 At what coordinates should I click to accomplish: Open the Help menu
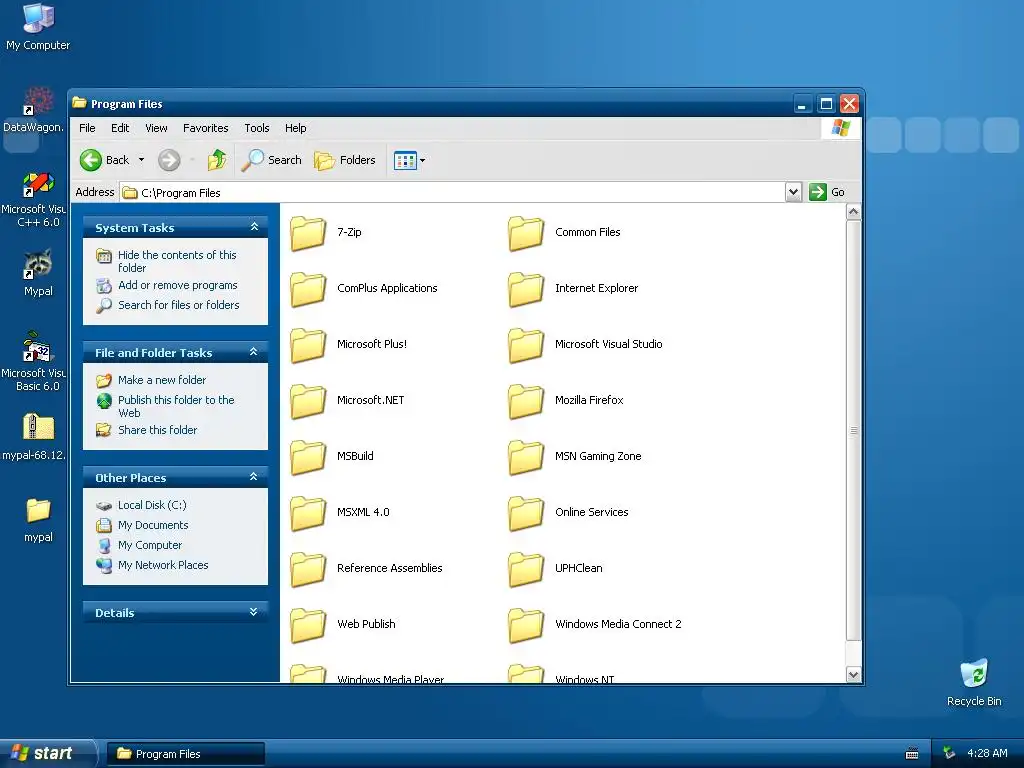(295, 128)
